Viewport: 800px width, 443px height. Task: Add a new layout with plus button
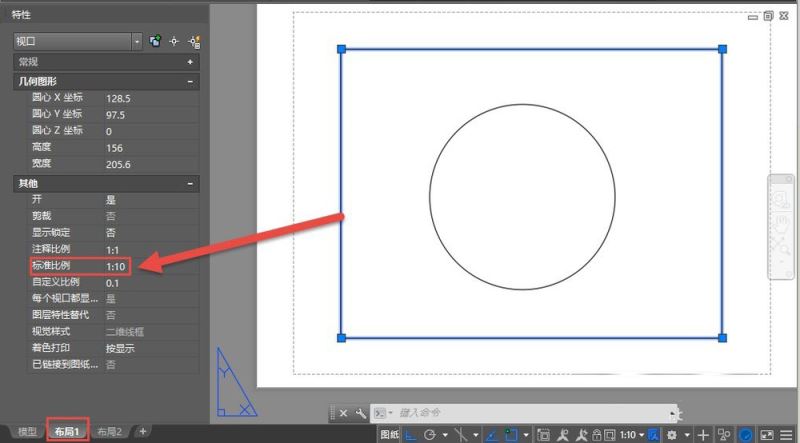click(x=143, y=432)
